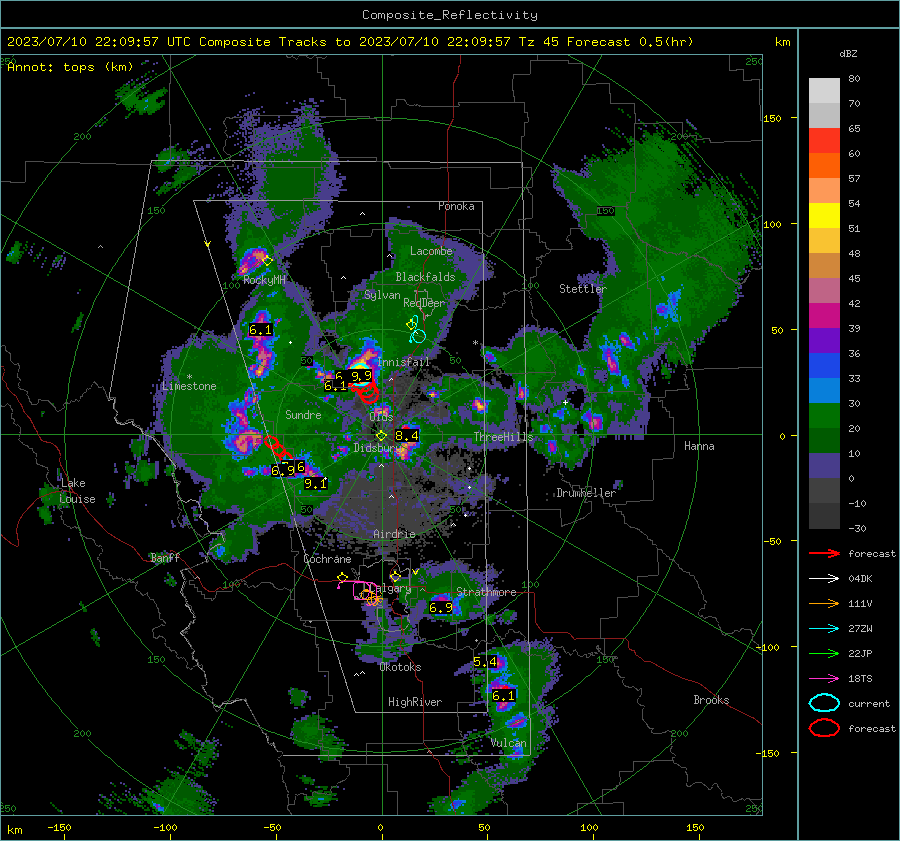Click the cyan current ellipse legend icon
Screen dimensions: 900x841
point(824,703)
